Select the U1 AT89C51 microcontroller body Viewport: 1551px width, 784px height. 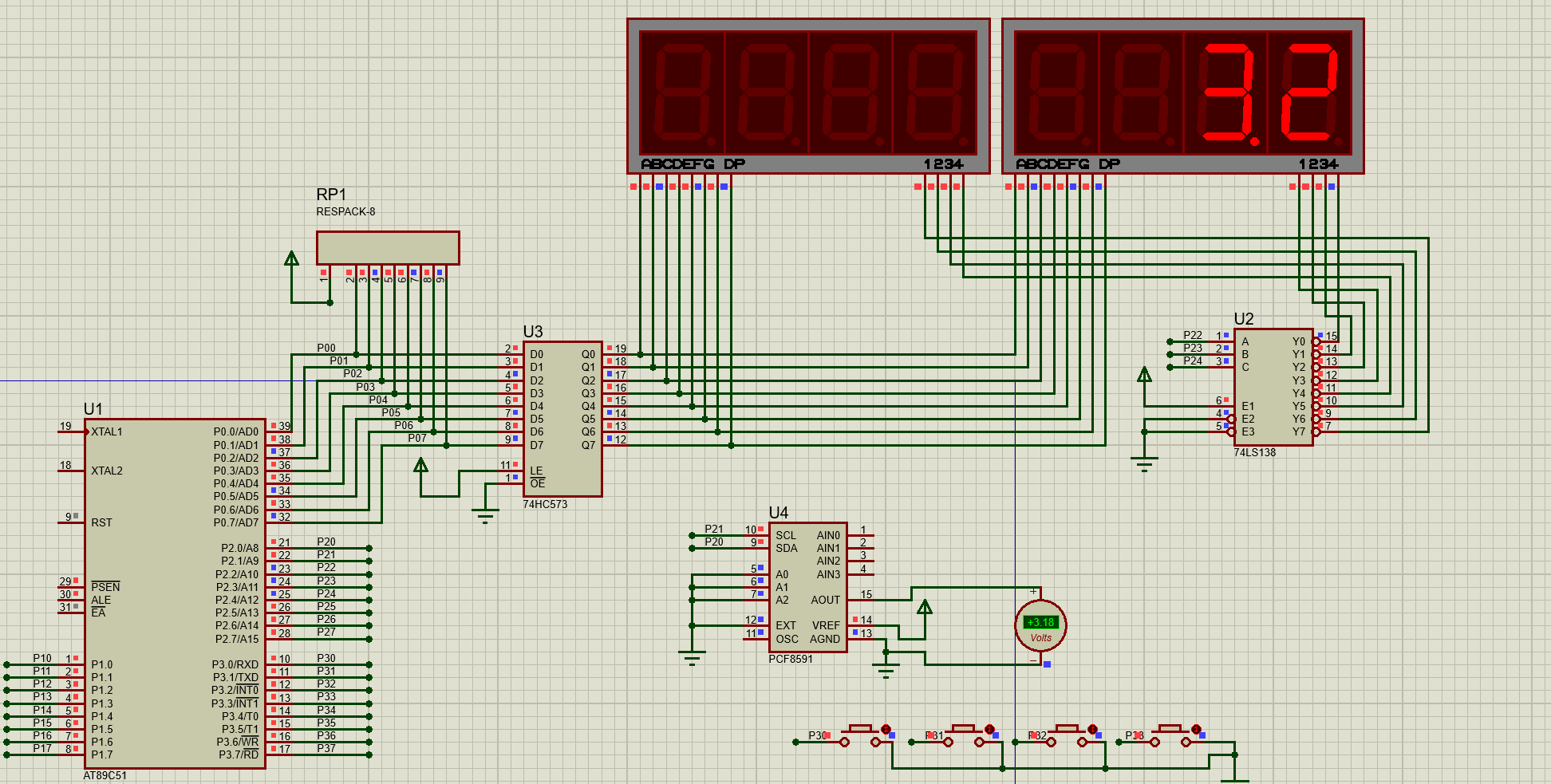175,593
